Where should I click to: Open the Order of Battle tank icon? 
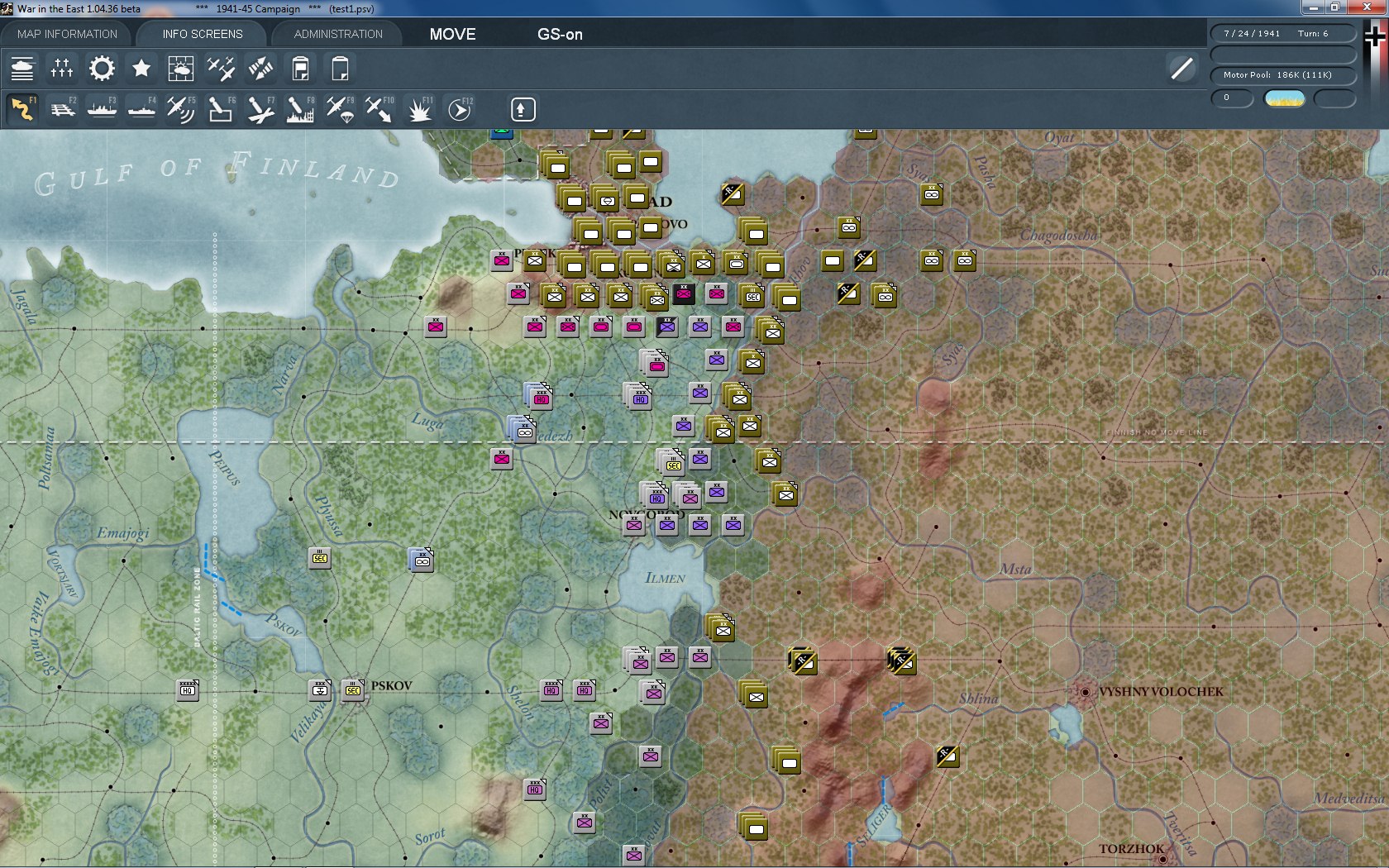coord(22,68)
